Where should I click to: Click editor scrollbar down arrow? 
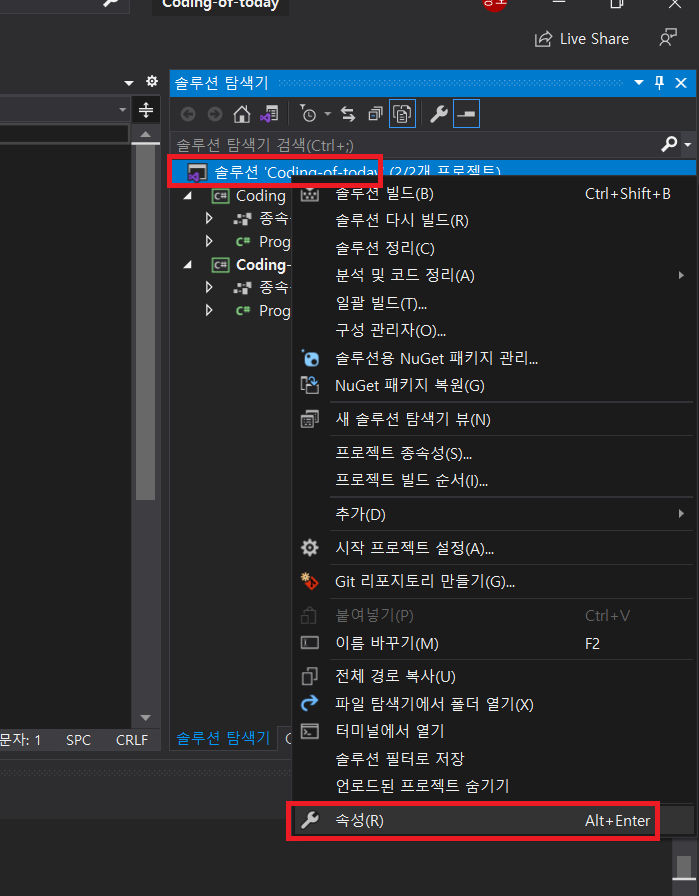point(145,718)
